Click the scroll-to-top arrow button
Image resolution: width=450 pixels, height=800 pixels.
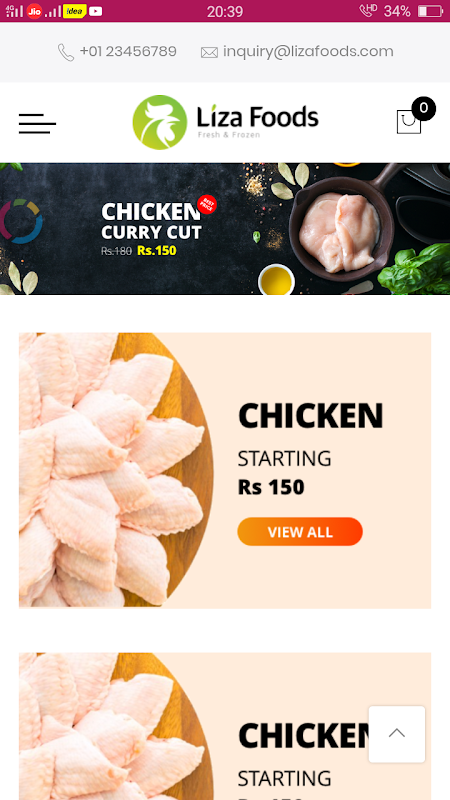tap(397, 734)
